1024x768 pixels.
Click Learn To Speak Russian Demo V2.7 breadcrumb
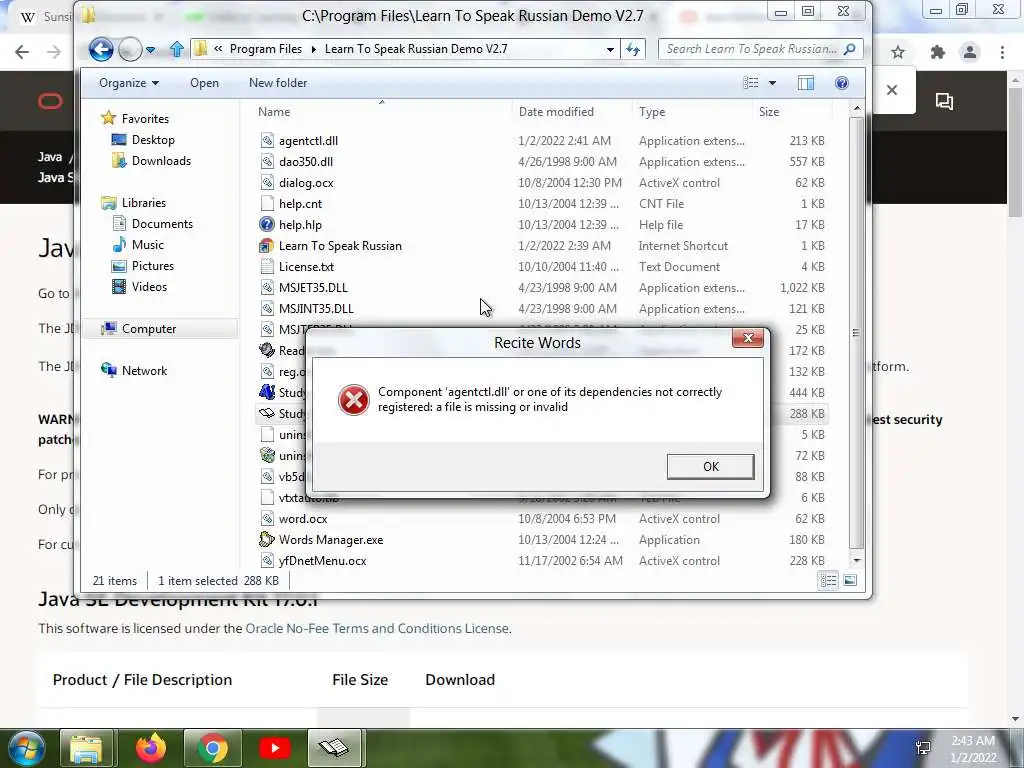click(x=416, y=49)
